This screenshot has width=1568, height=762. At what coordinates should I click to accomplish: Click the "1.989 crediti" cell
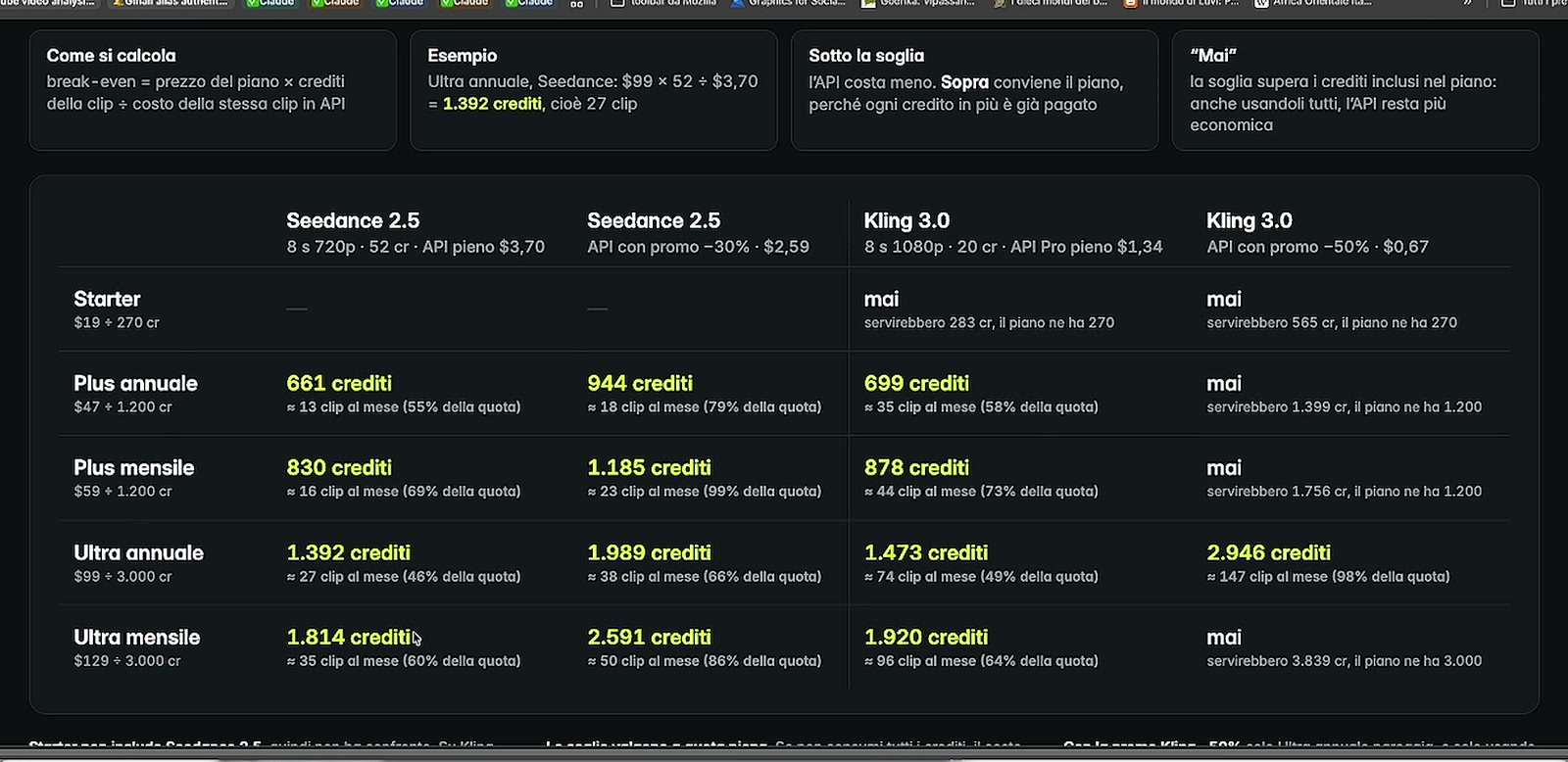[649, 552]
